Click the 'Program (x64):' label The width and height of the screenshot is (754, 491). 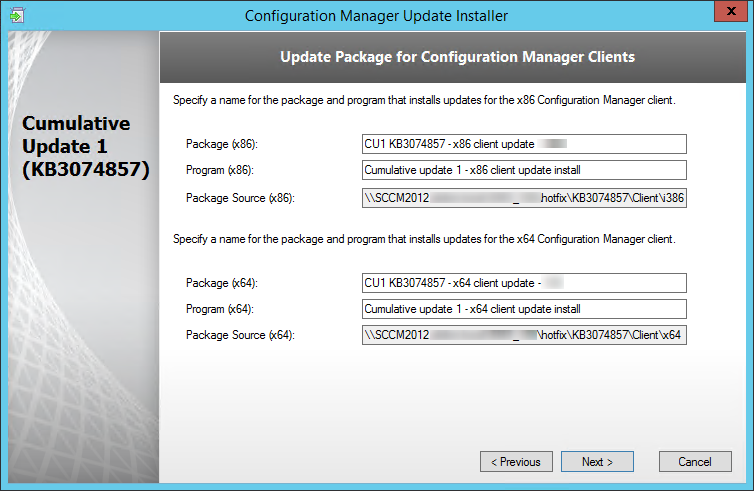point(220,309)
